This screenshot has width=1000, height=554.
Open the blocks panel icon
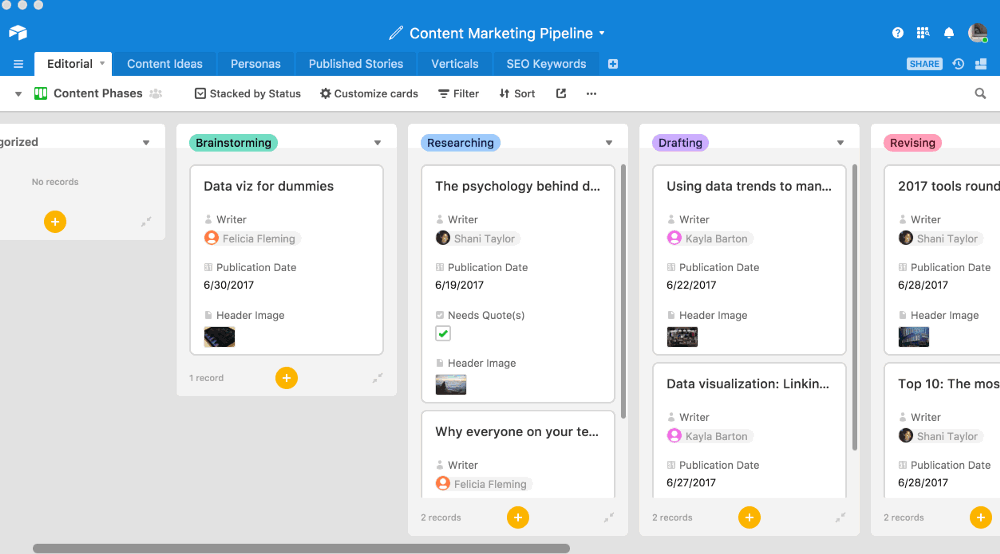981,64
